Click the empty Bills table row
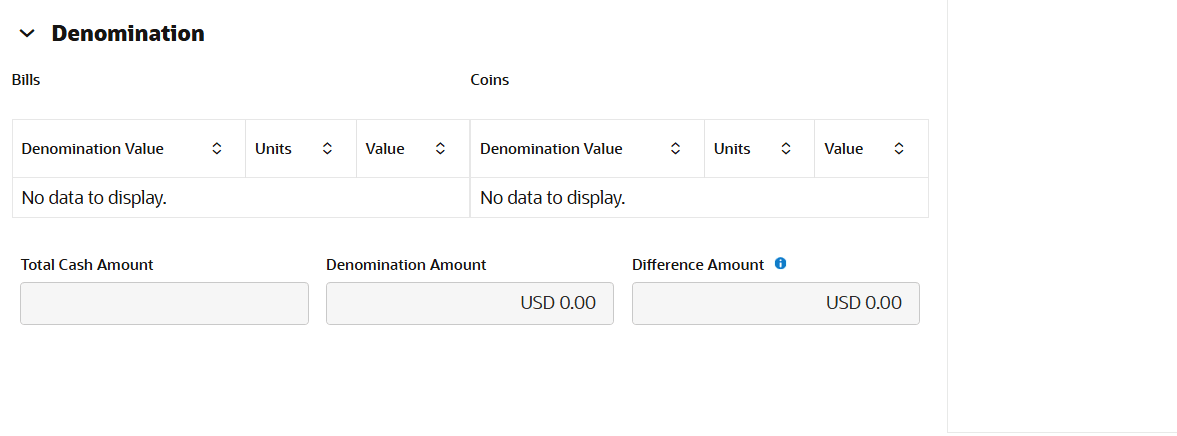Viewport: 1177px width, 436px height. [240, 198]
